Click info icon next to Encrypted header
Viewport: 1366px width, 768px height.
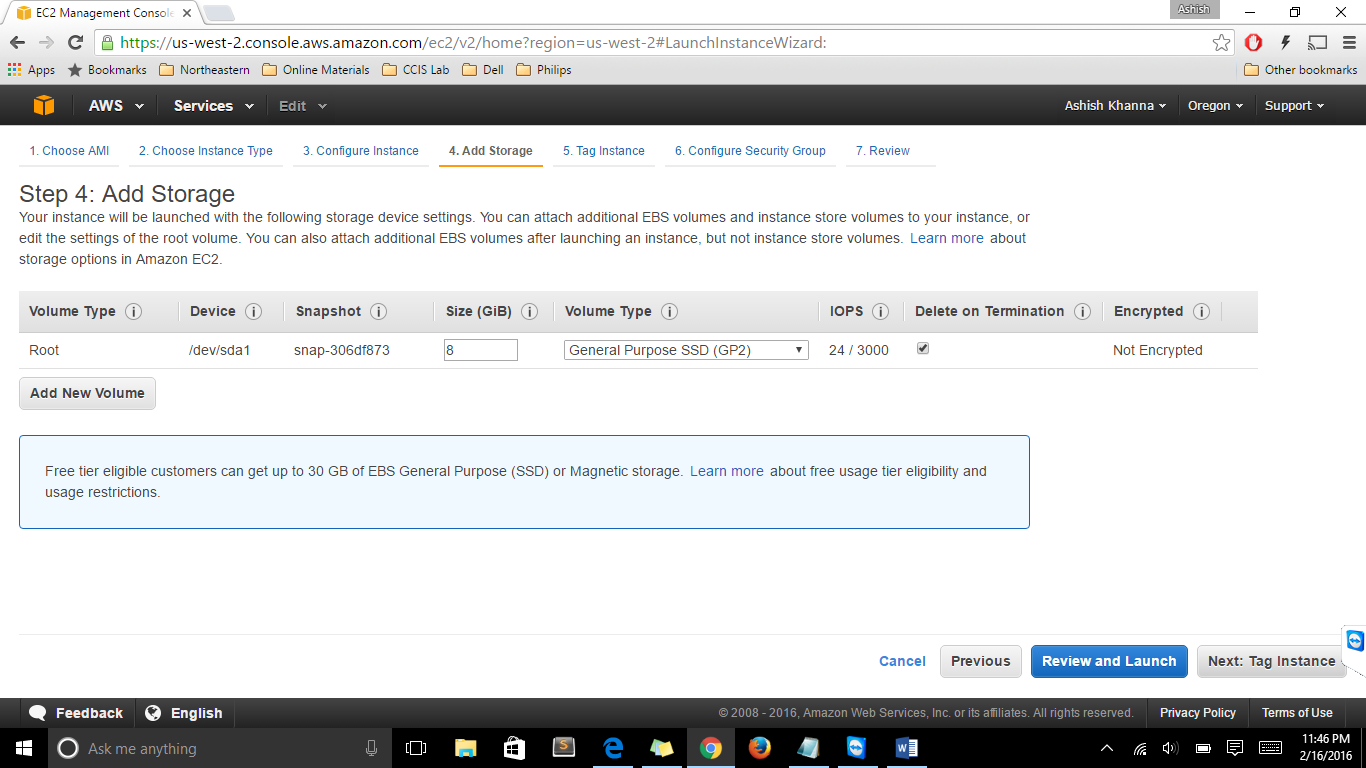click(1201, 312)
